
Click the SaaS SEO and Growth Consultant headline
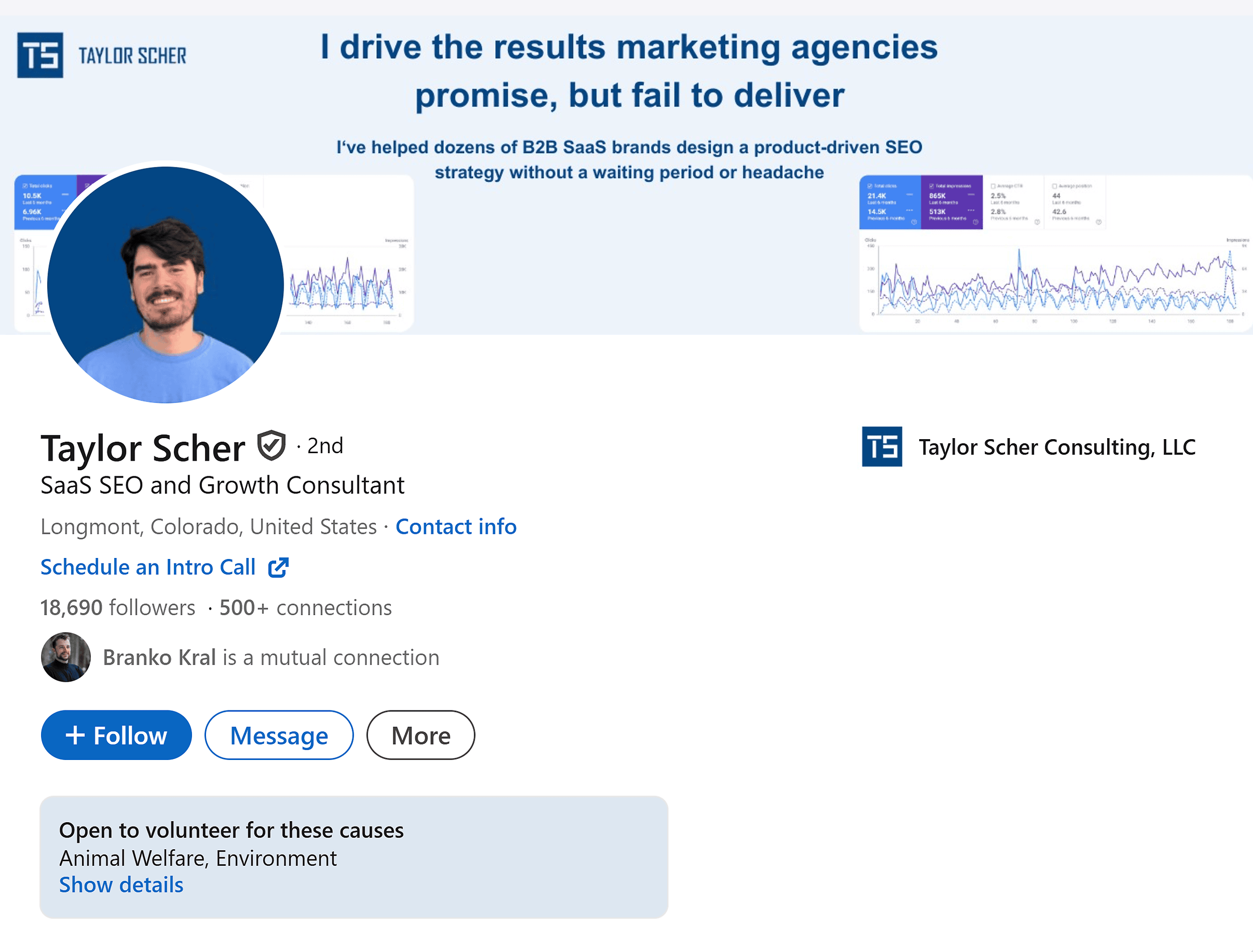[x=222, y=486]
